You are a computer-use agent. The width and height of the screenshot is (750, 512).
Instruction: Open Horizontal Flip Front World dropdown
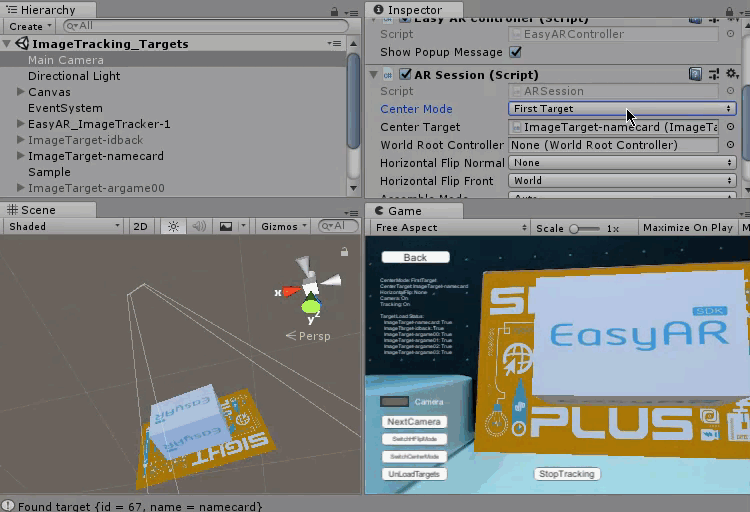(x=622, y=180)
